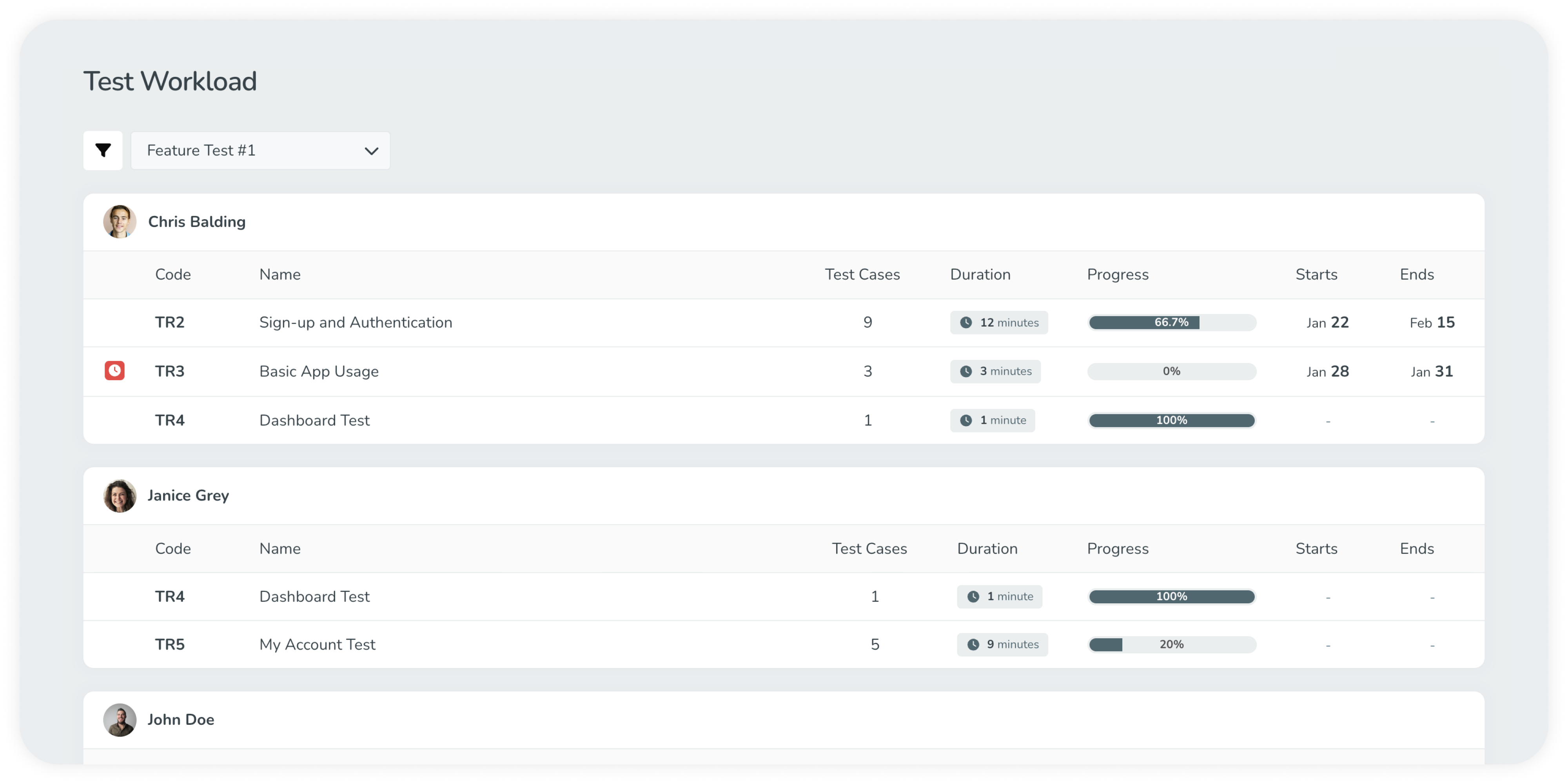Click the TR5 code
1568x784 pixels.
click(170, 644)
